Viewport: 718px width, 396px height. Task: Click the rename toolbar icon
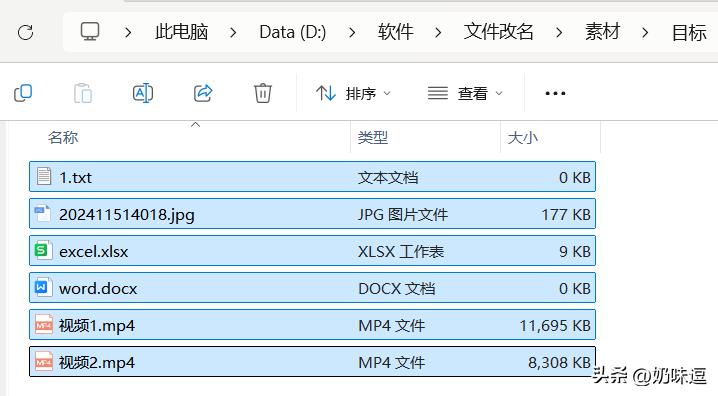143,93
